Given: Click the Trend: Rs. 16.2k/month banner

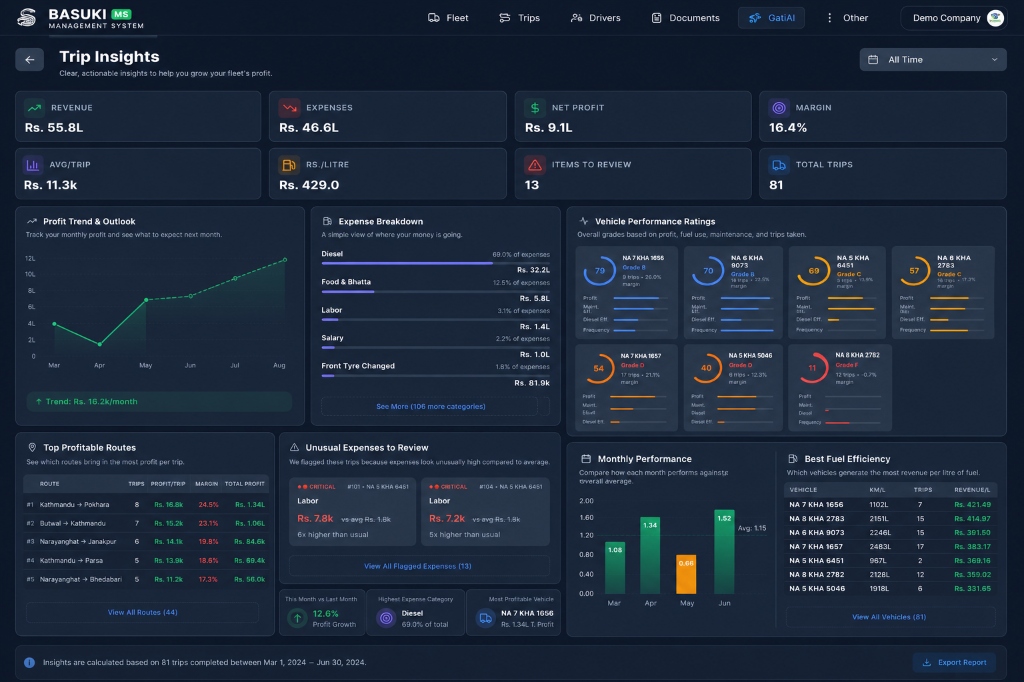Looking at the screenshot, I should coord(159,401).
